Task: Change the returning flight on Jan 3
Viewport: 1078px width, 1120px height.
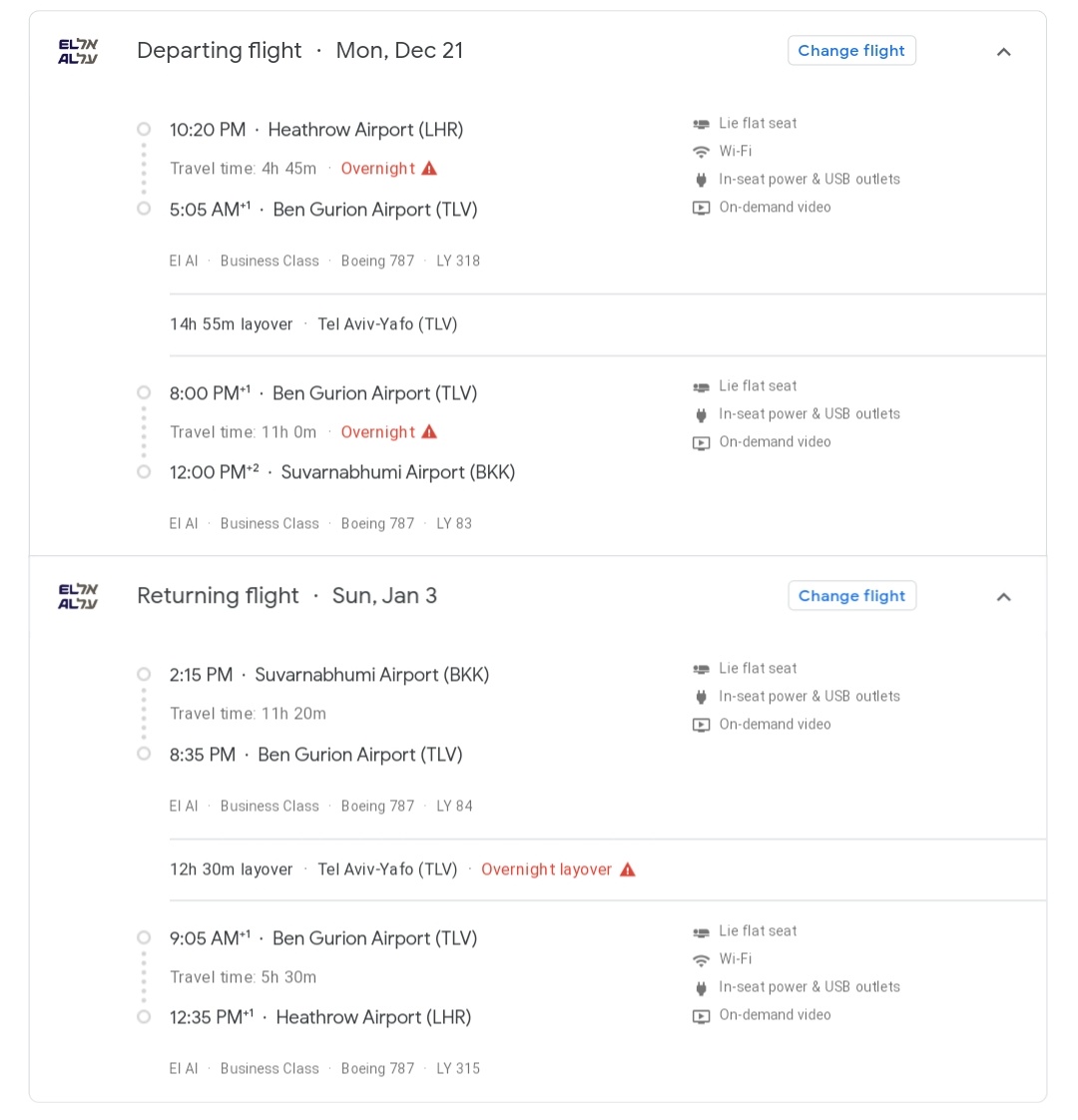Action: coord(851,596)
